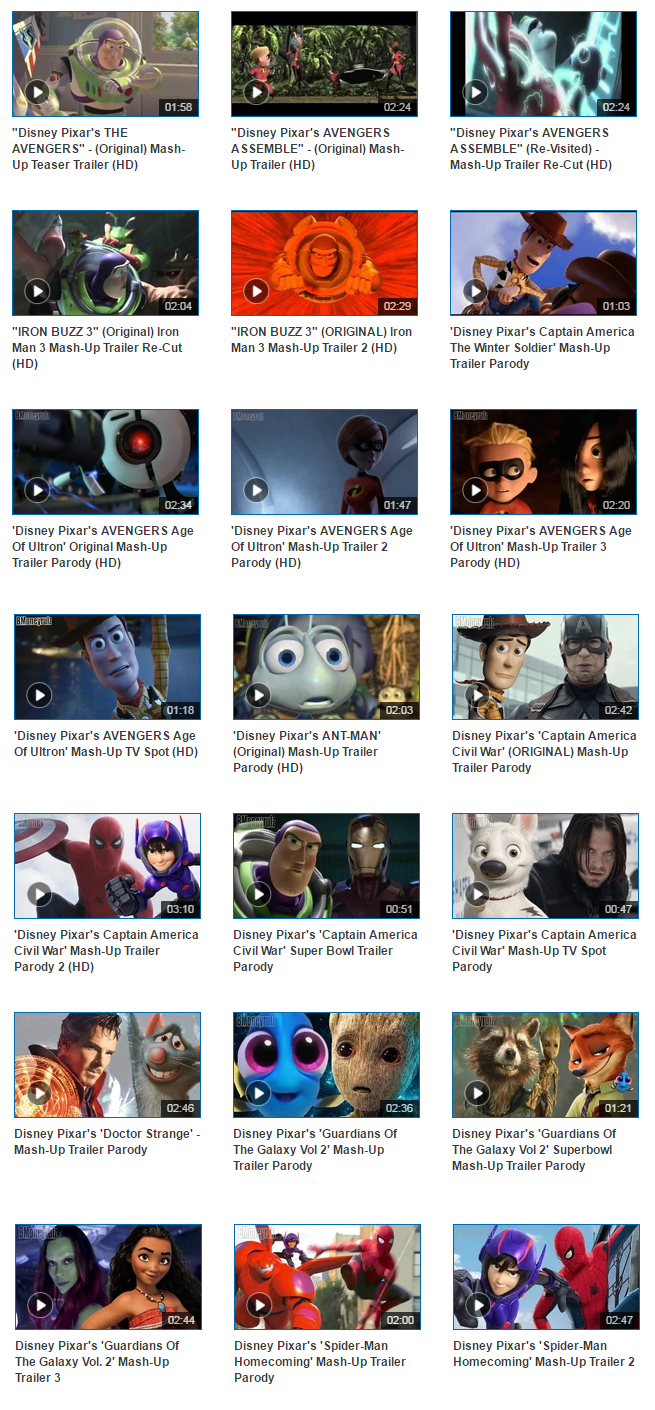Play the 'Age Of Ultron' Trailer 2 video

tap(324, 462)
